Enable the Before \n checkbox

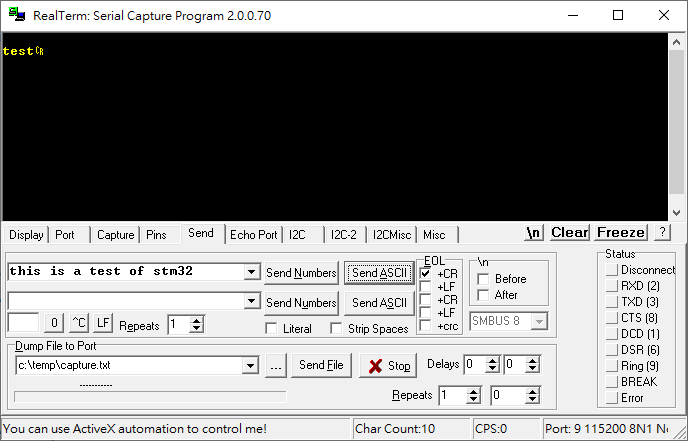pos(483,279)
